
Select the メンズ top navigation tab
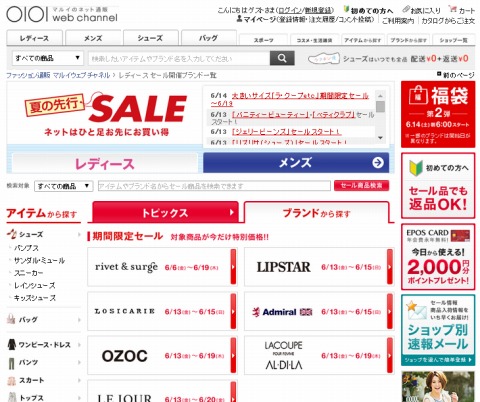(93, 38)
